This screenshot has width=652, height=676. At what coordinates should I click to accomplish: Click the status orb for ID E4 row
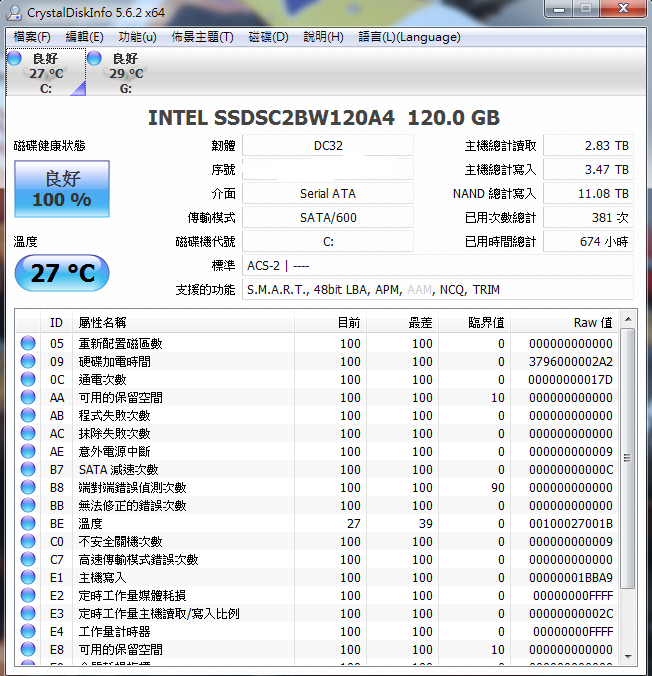28,632
